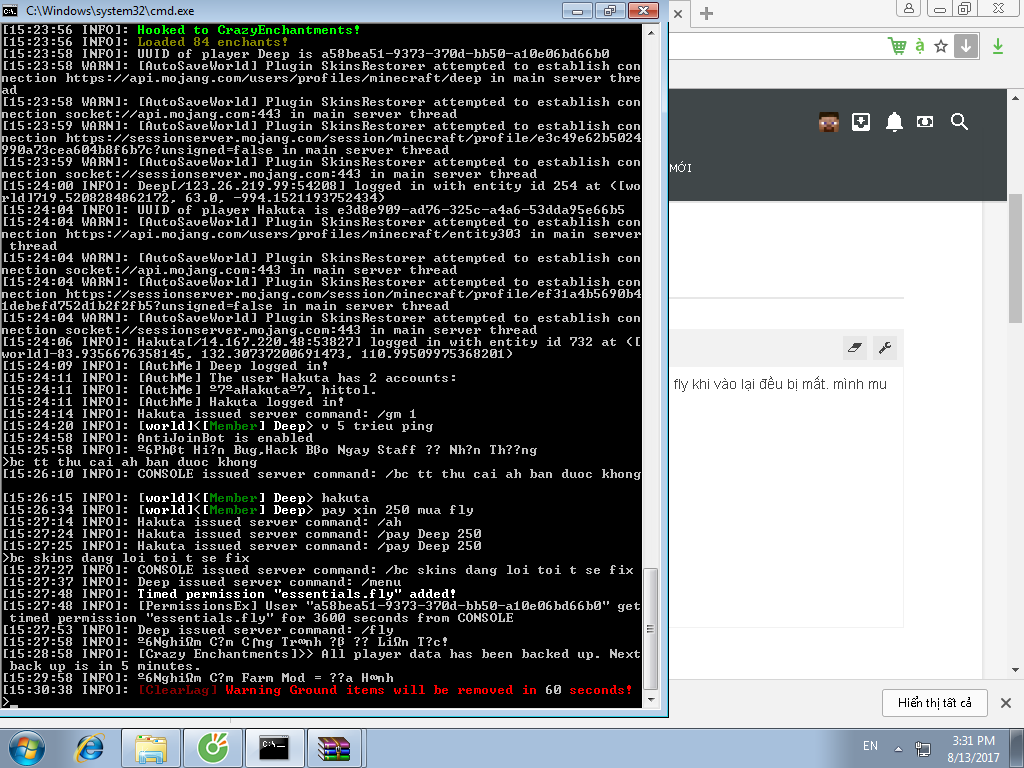Screen dimensions: 1024x768
Task: Click the 'Deep issued server command: /fly' line
Action: [x=197, y=630]
